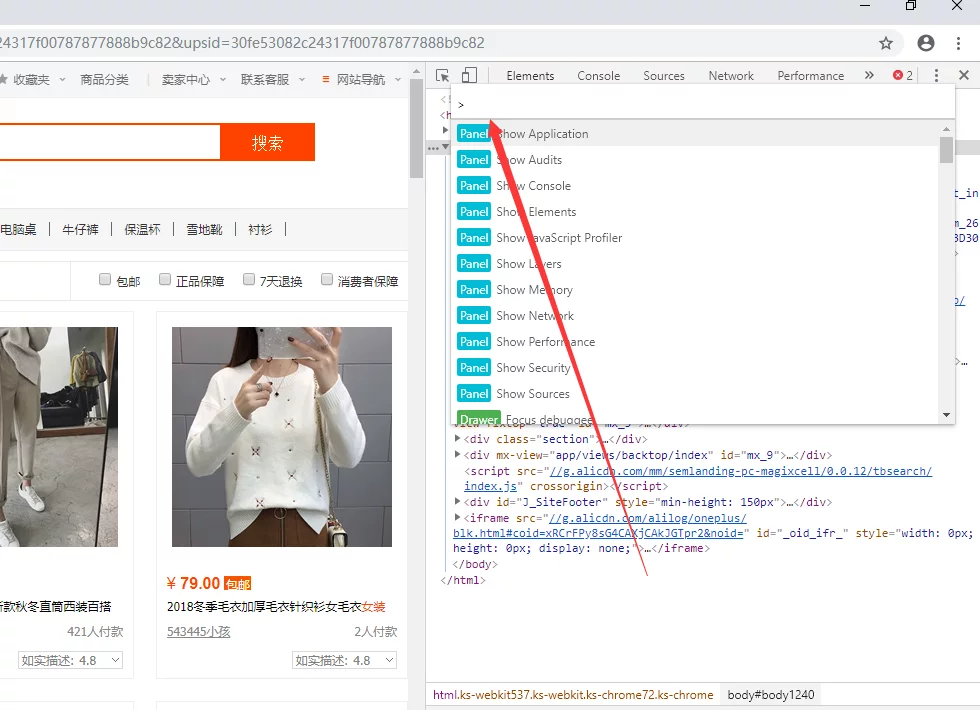Tick the 包邮 checkbox
Viewport: 980px width, 710px height.
105,279
